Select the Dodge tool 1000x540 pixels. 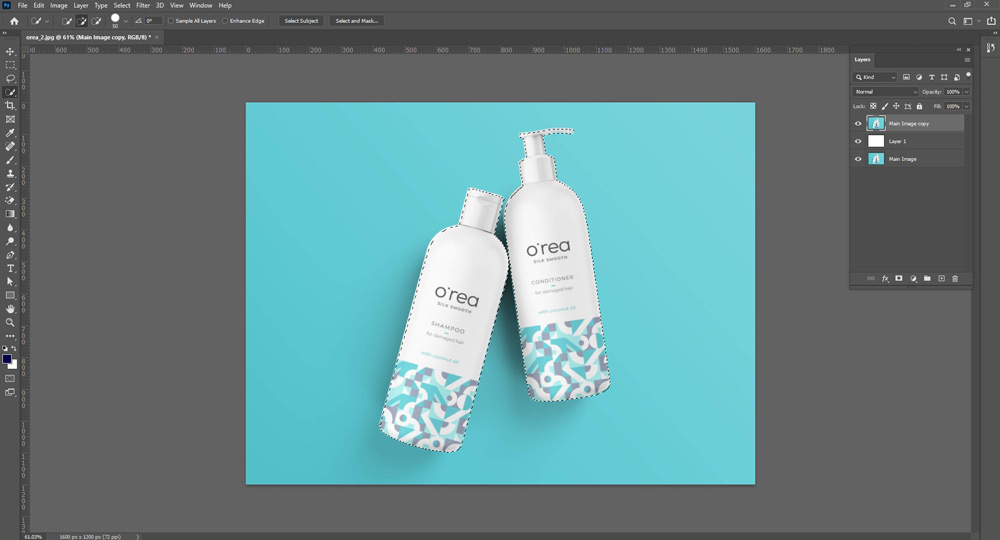click(x=10, y=242)
